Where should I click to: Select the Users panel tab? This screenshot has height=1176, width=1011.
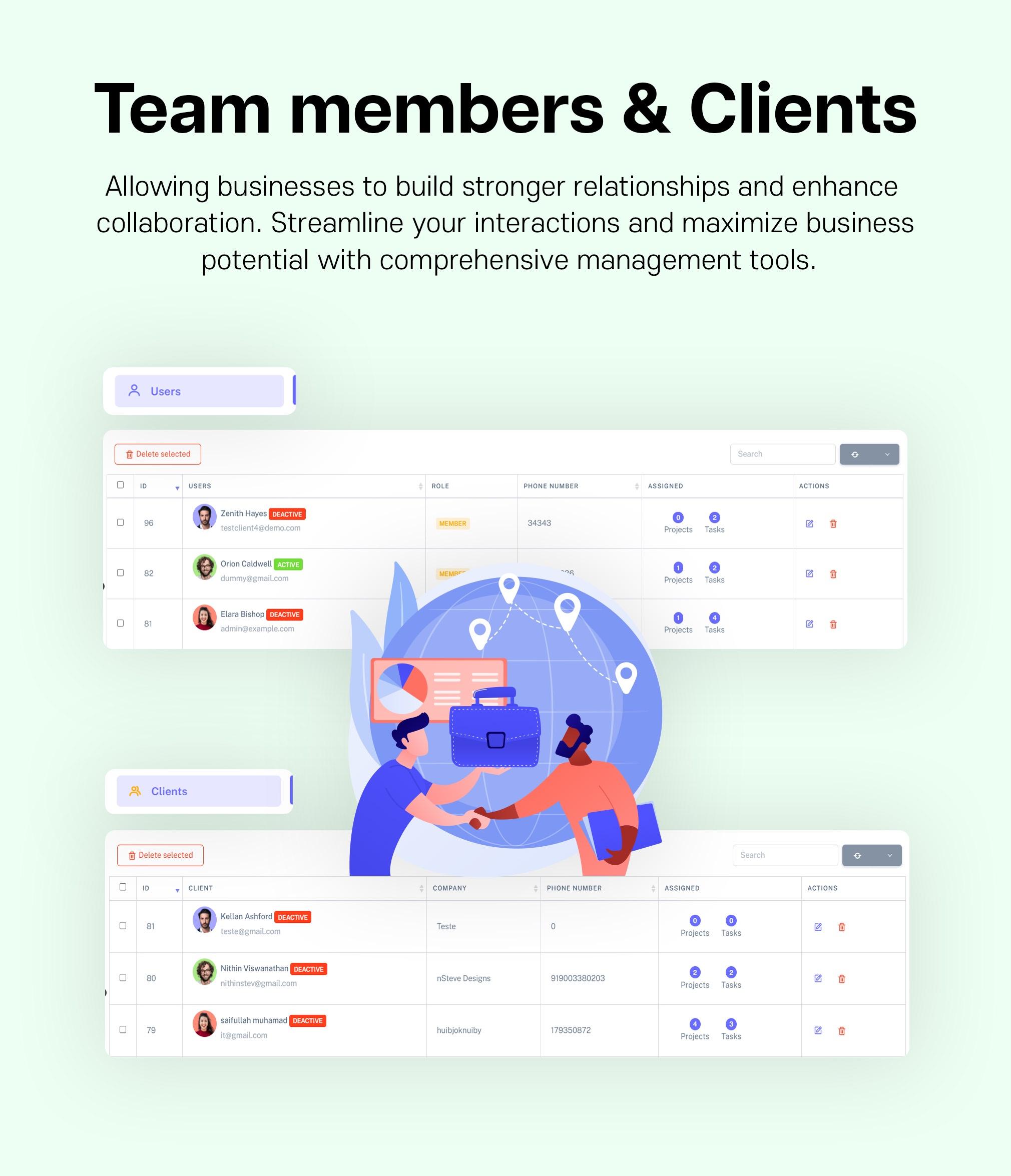198,391
